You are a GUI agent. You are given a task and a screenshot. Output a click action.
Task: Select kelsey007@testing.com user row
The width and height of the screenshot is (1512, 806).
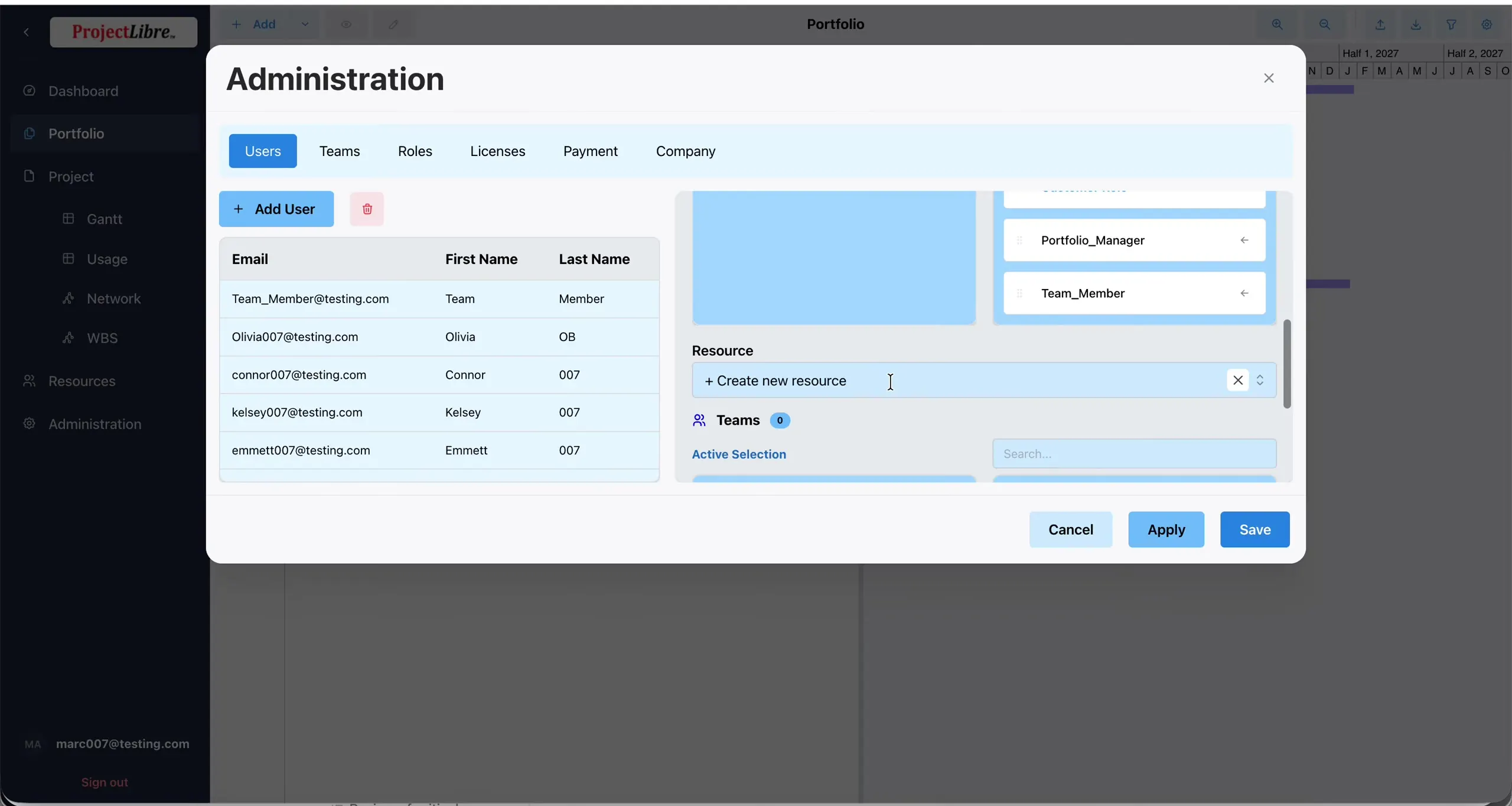tap(439, 412)
